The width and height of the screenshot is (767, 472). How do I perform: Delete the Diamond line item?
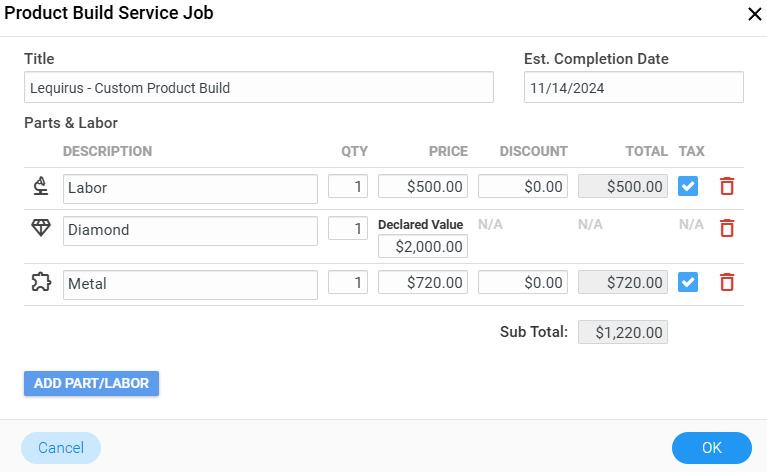(x=727, y=228)
